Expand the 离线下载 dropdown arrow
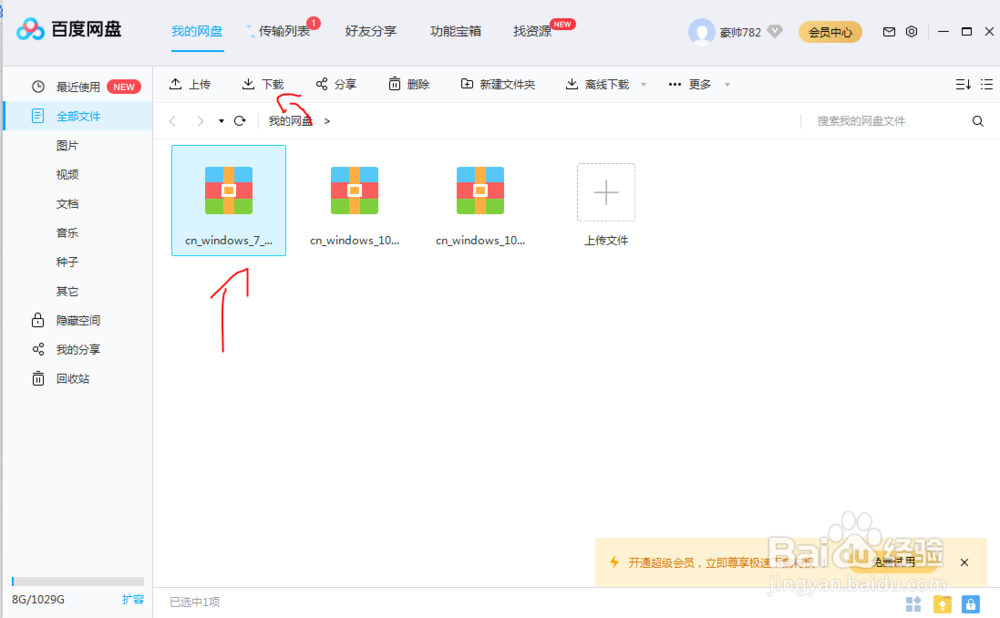The image size is (1000, 618). click(643, 84)
